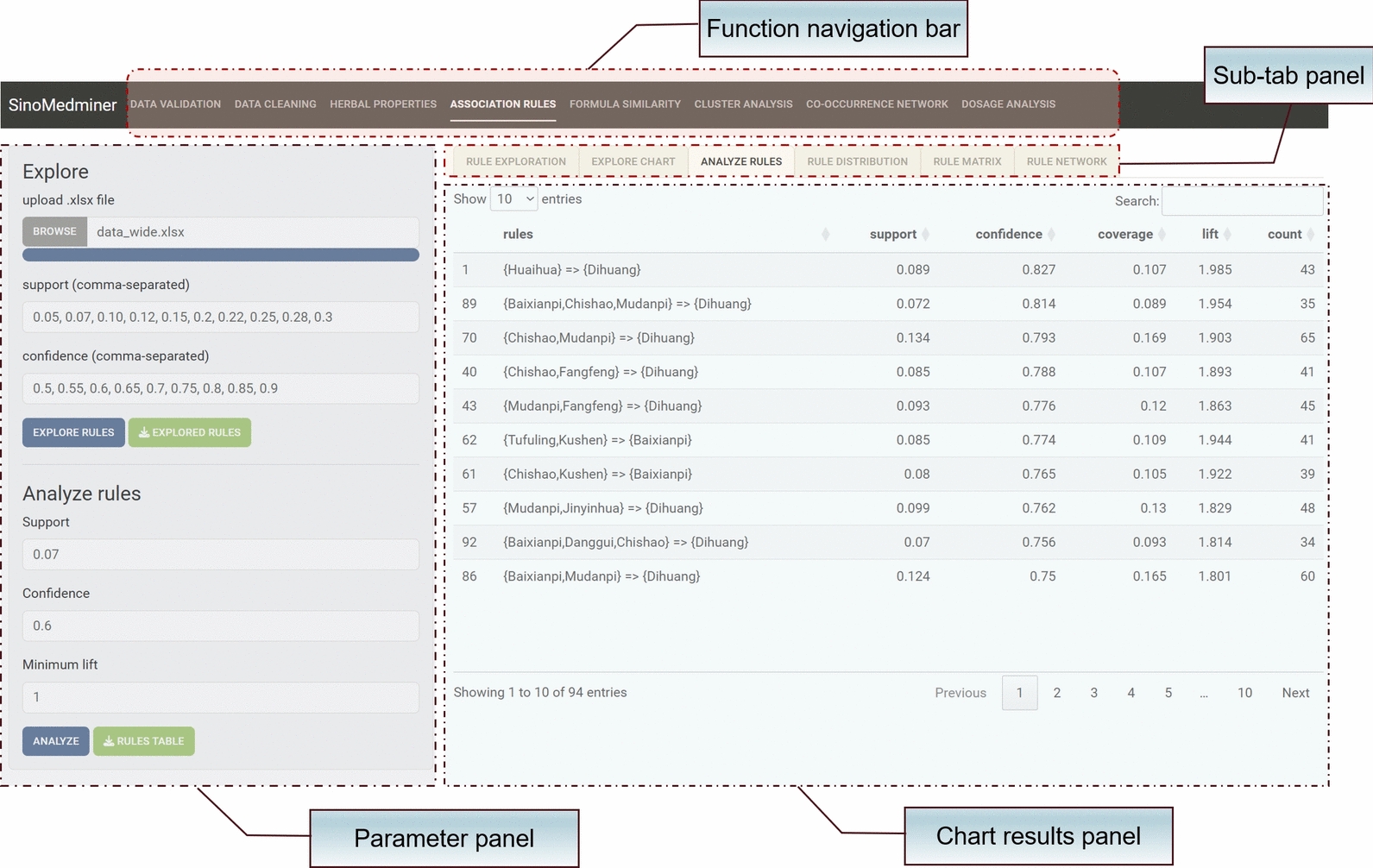Open the Data Validation tab
This screenshot has width=1373, height=868.
[x=175, y=104]
